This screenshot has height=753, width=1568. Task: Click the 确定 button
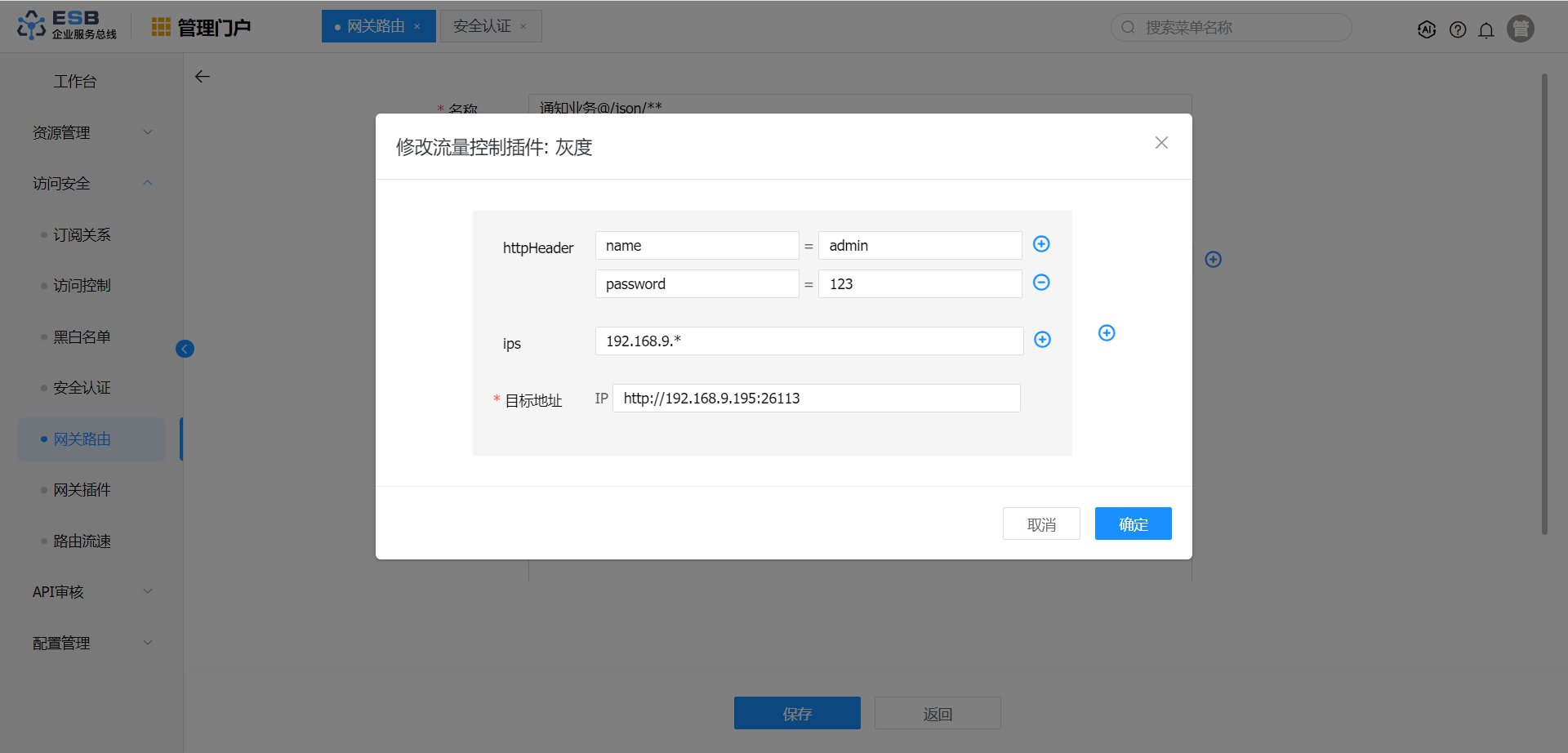1133,524
